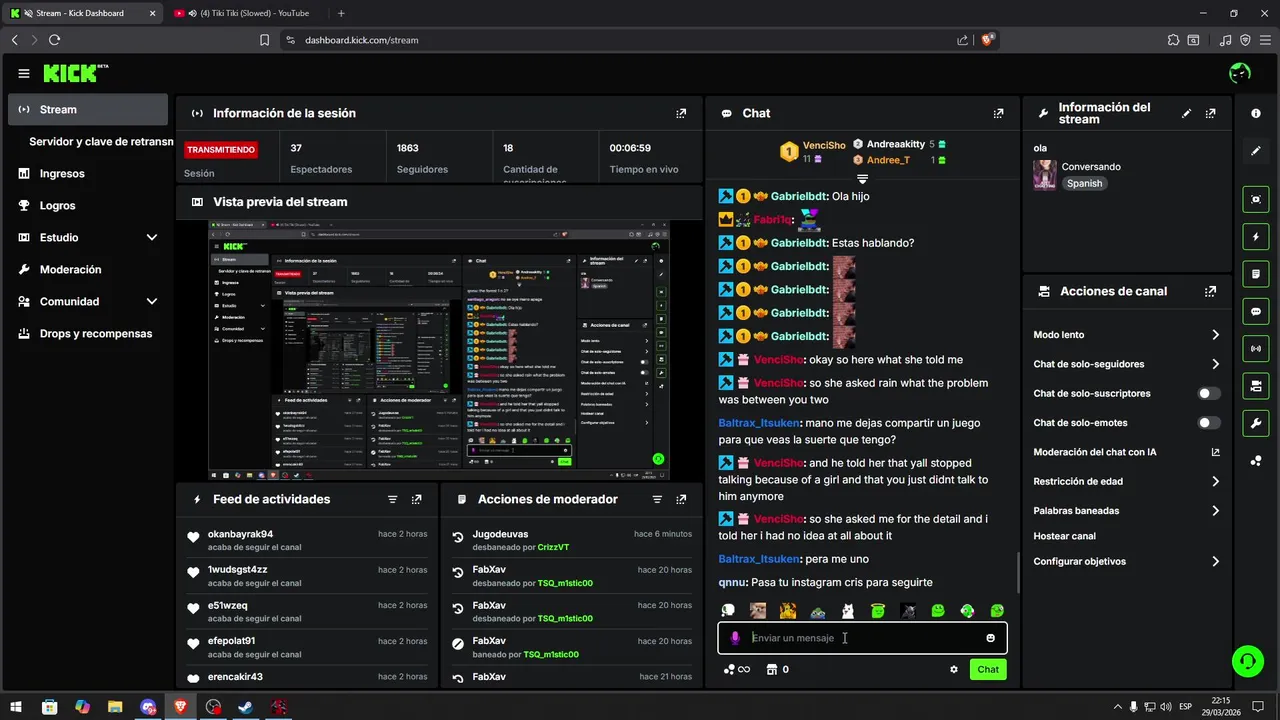Screen dimensions: 1280x720
Task: Toggle the lightning bolt widget icon in the right bar
Action: coord(1256,237)
